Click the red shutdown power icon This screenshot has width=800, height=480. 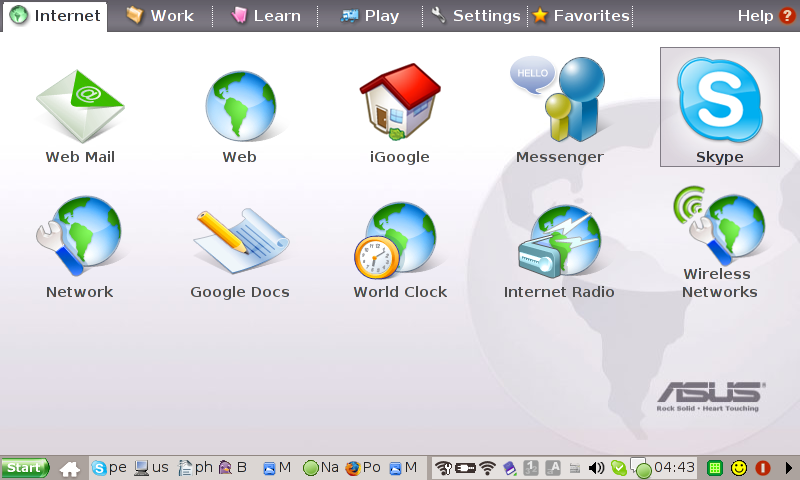[763, 468]
